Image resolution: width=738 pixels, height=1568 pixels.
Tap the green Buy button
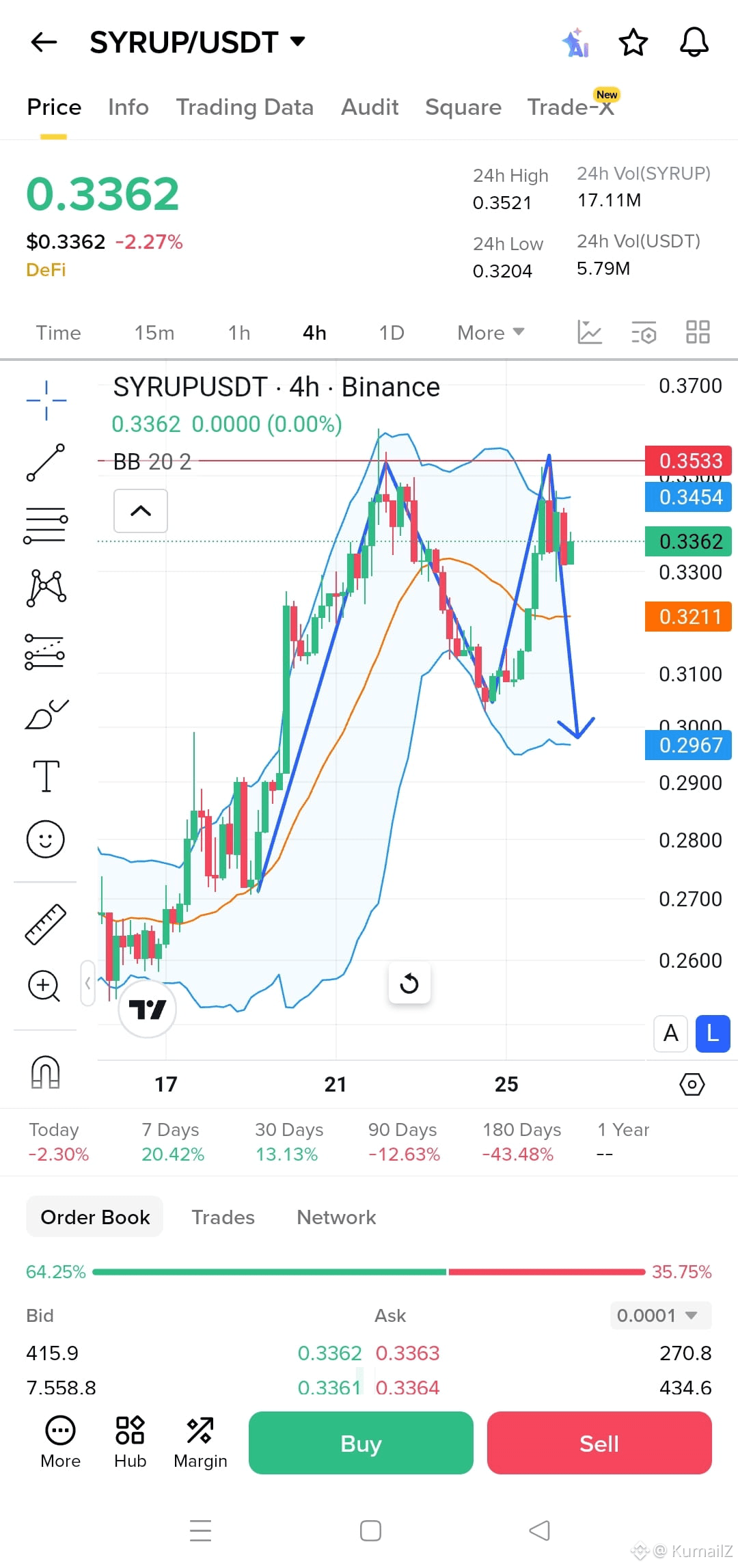pyautogui.click(x=361, y=1443)
